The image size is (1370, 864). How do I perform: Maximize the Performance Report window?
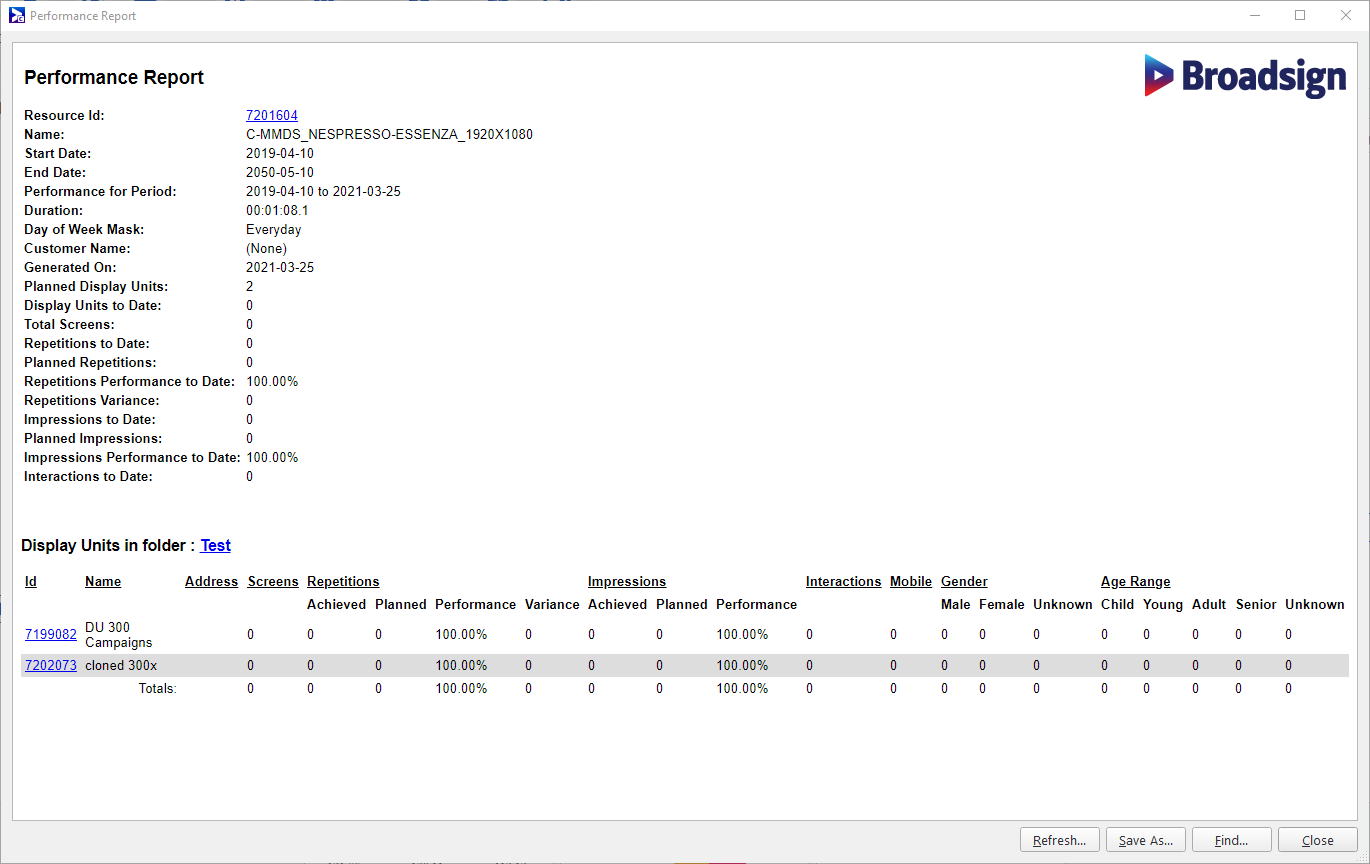click(1300, 15)
